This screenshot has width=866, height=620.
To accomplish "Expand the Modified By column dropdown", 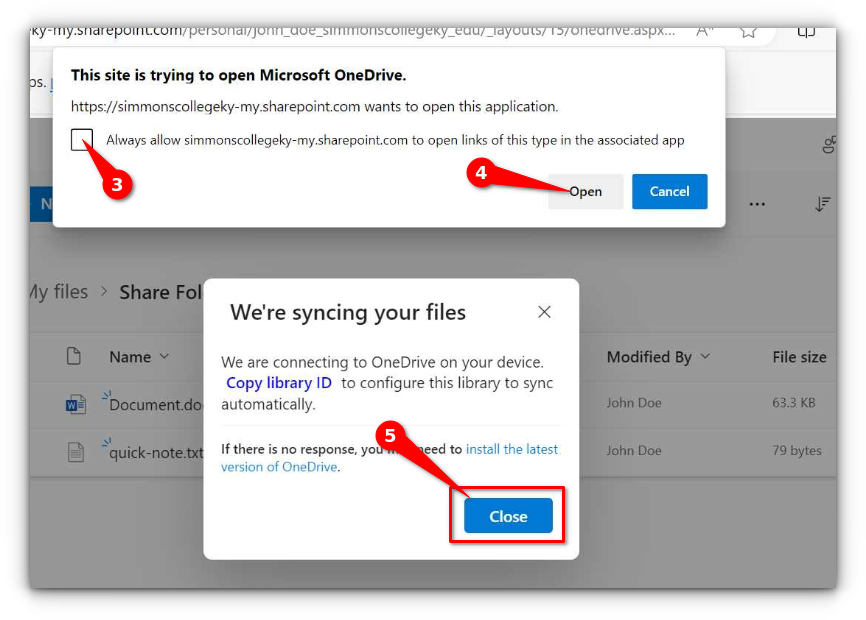I will pos(705,357).
